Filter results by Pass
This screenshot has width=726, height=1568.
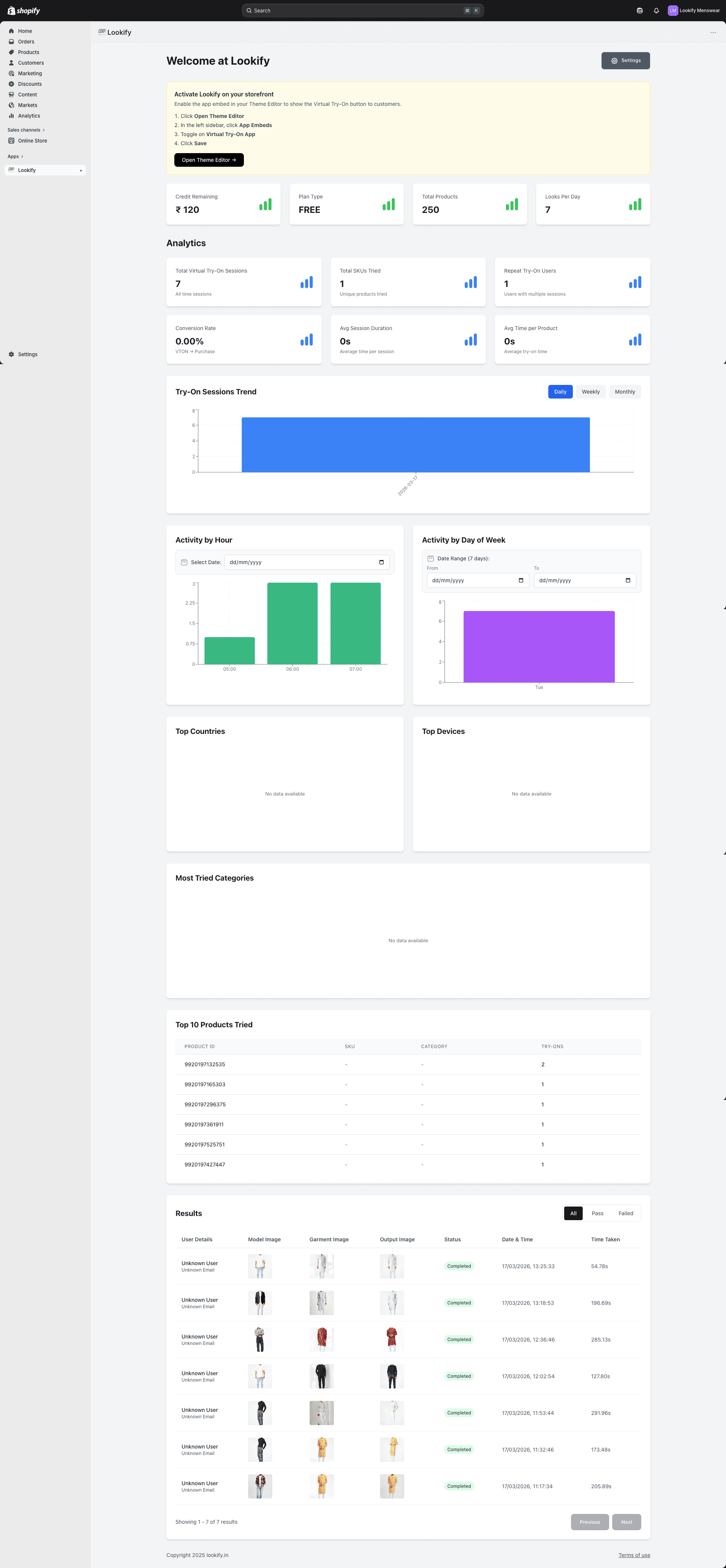597,1214
